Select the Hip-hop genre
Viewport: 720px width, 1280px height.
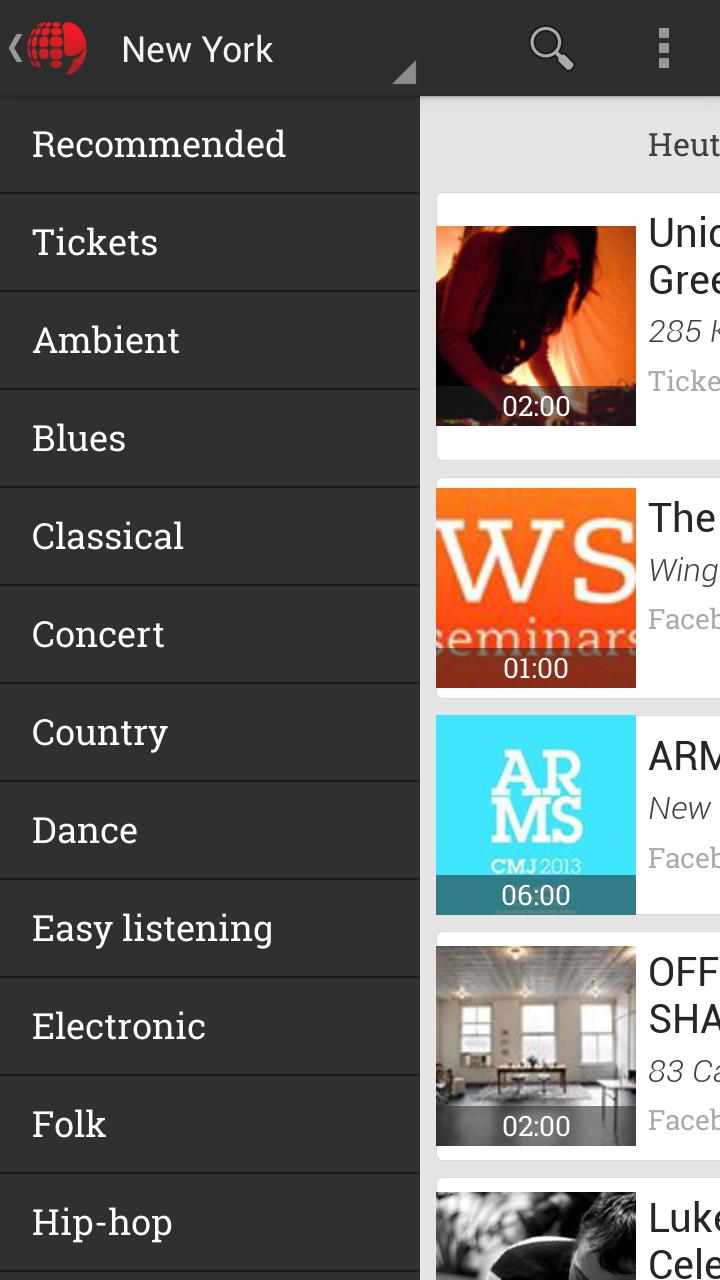click(x=210, y=1222)
